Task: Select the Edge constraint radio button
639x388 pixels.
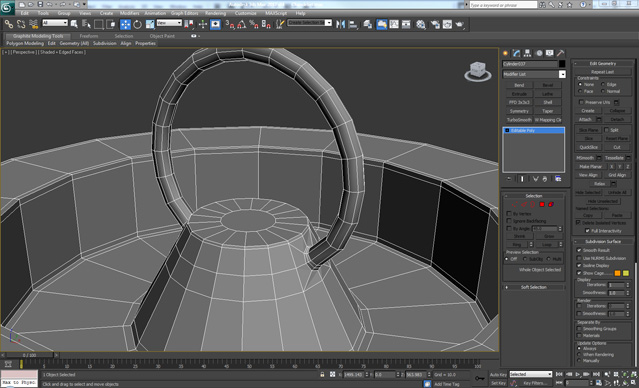Action: [603, 84]
